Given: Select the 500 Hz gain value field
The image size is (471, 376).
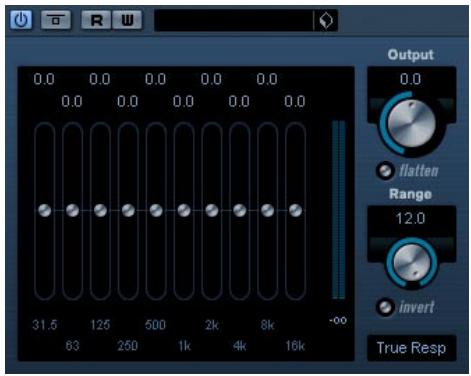Looking at the screenshot, I should [156, 79].
